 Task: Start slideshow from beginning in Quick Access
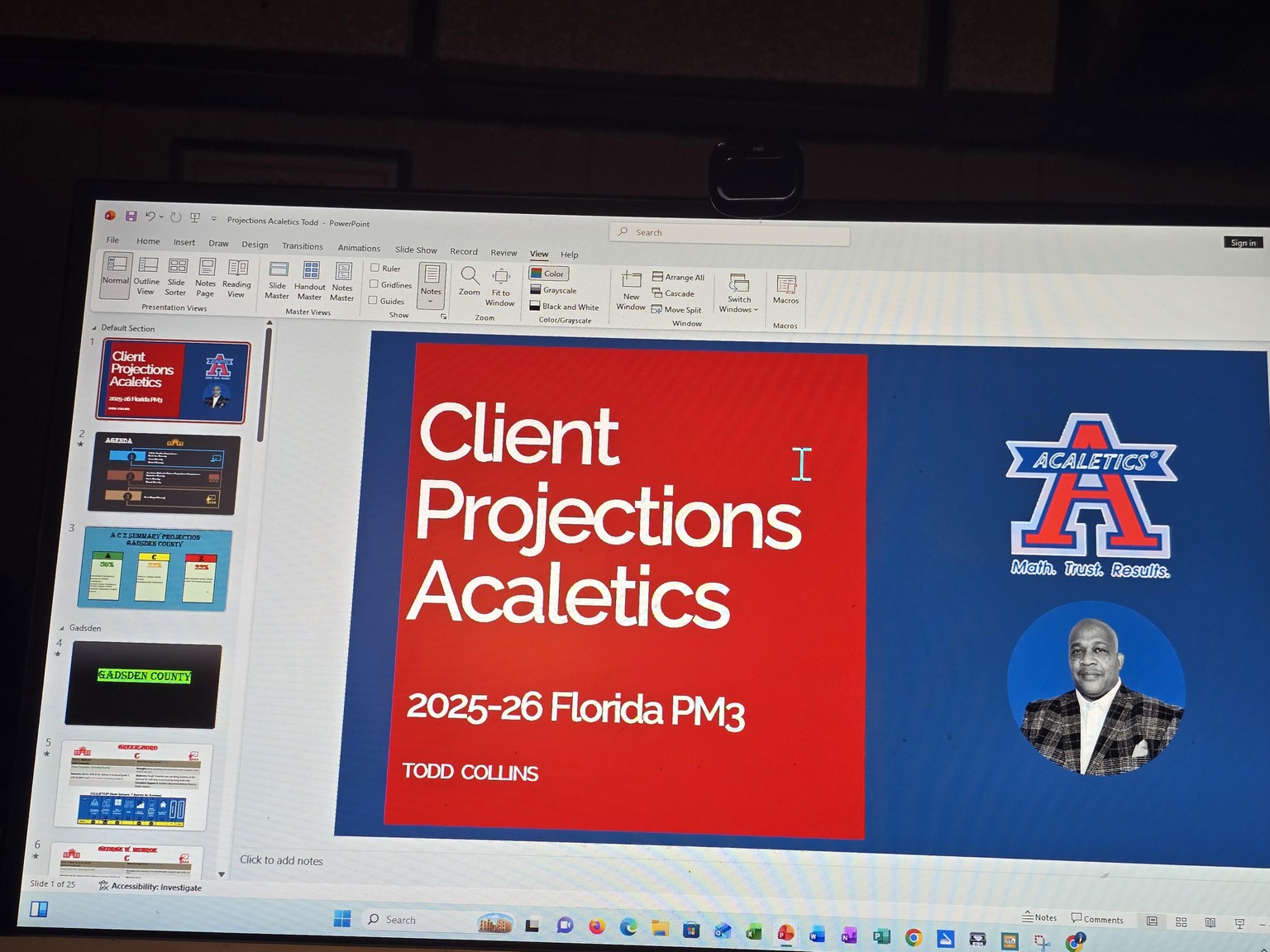pyautogui.click(x=195, y=218)
